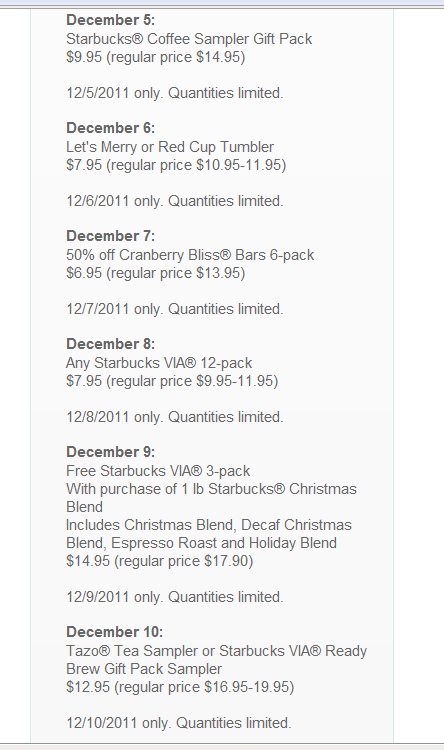
Task: Click the $7.95 regular price $10.95-11.95 line
Action: click(176, 165)
